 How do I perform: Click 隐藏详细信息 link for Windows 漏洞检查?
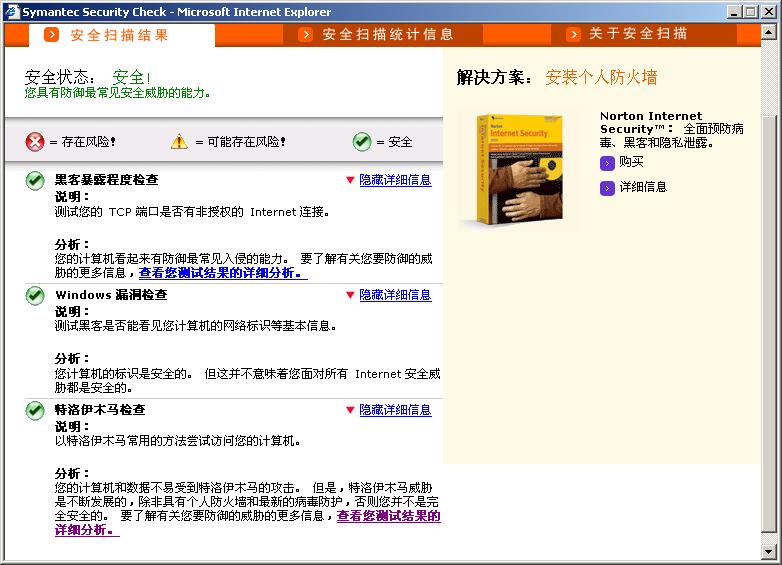point(395,295)
